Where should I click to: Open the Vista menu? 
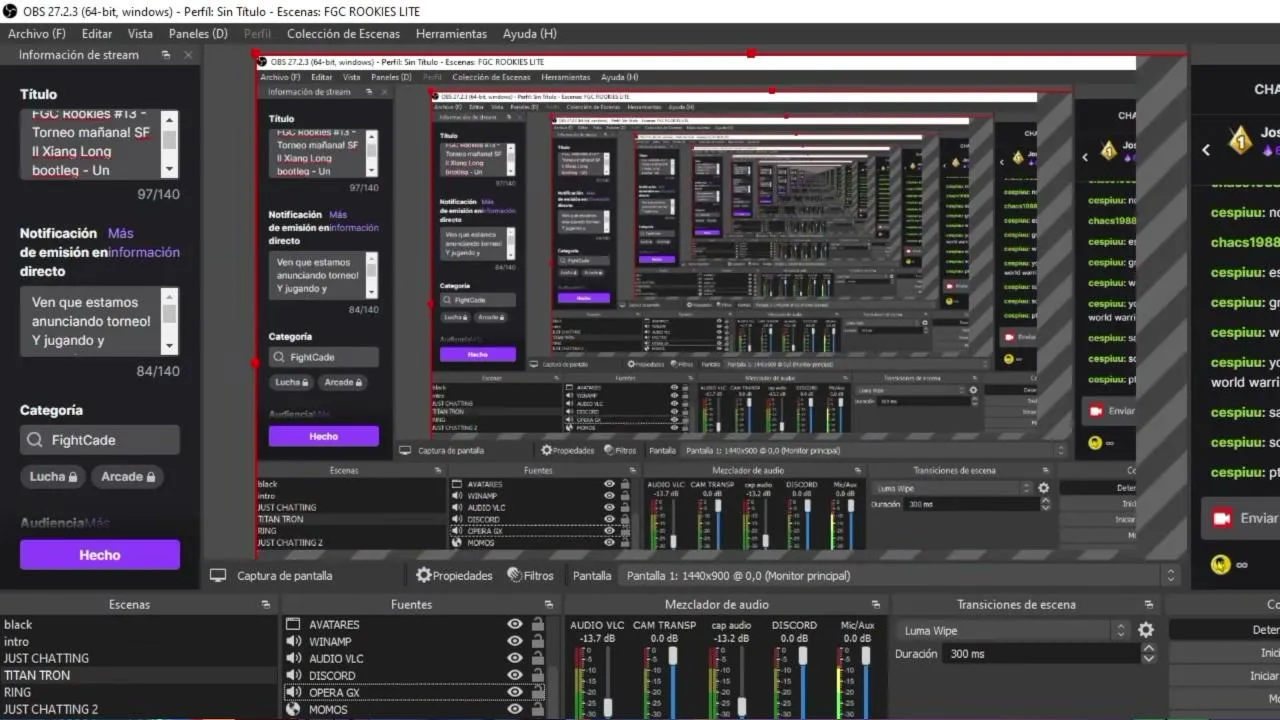pyautogui.click(x=140, y=34)
